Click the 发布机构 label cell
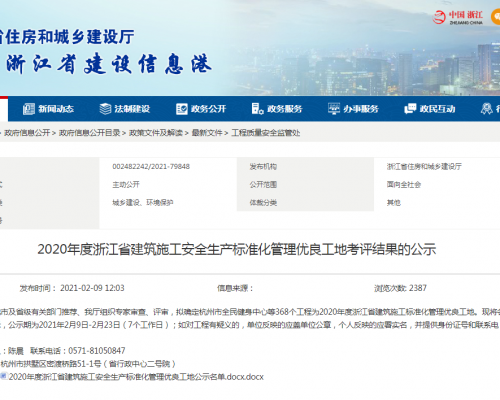 263,166
